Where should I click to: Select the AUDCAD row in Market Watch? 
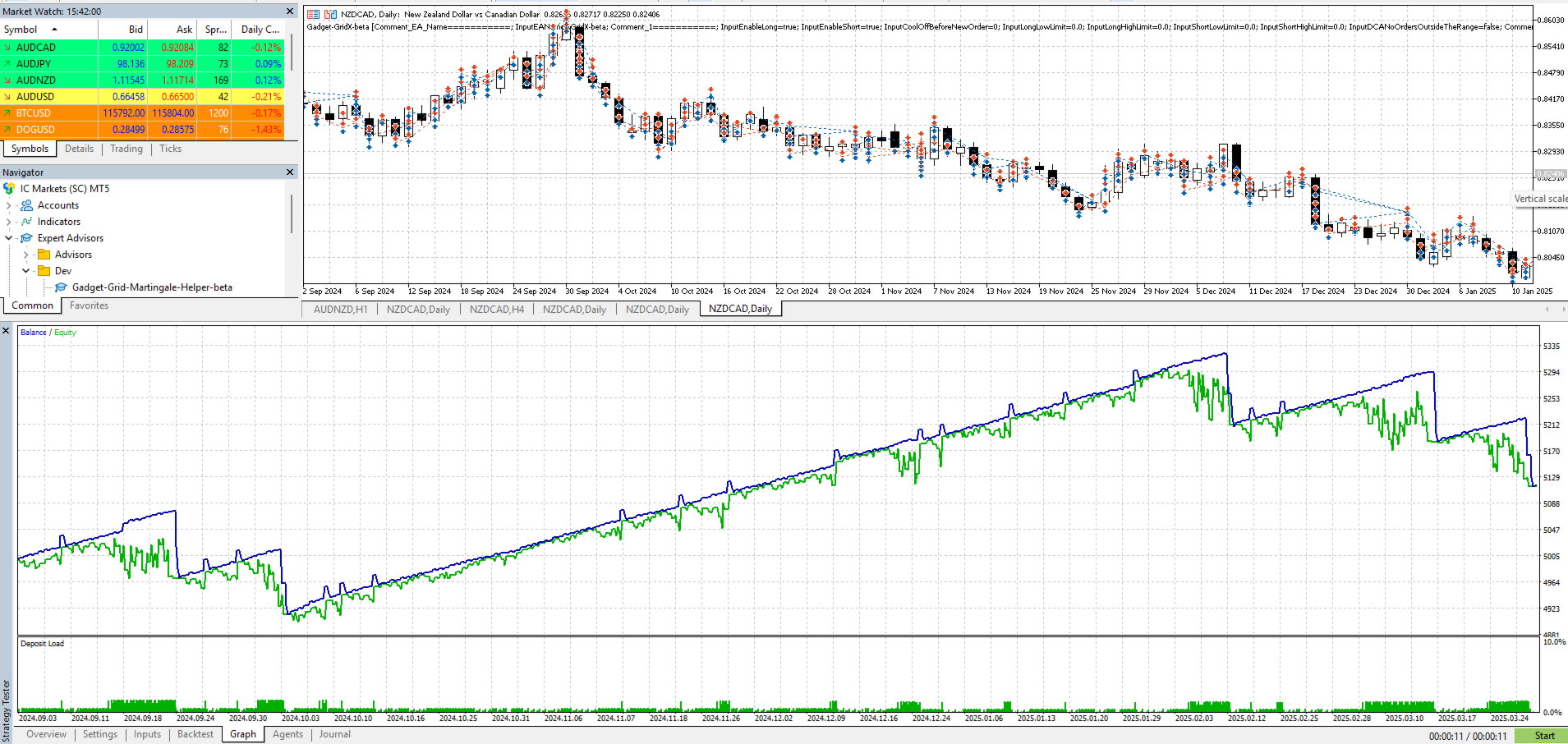click(142, 48)
